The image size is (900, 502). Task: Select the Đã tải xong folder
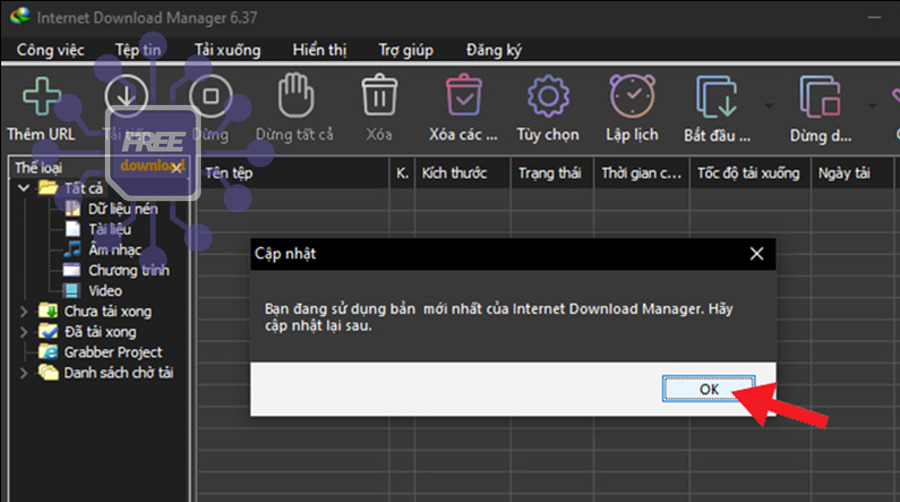88,332
